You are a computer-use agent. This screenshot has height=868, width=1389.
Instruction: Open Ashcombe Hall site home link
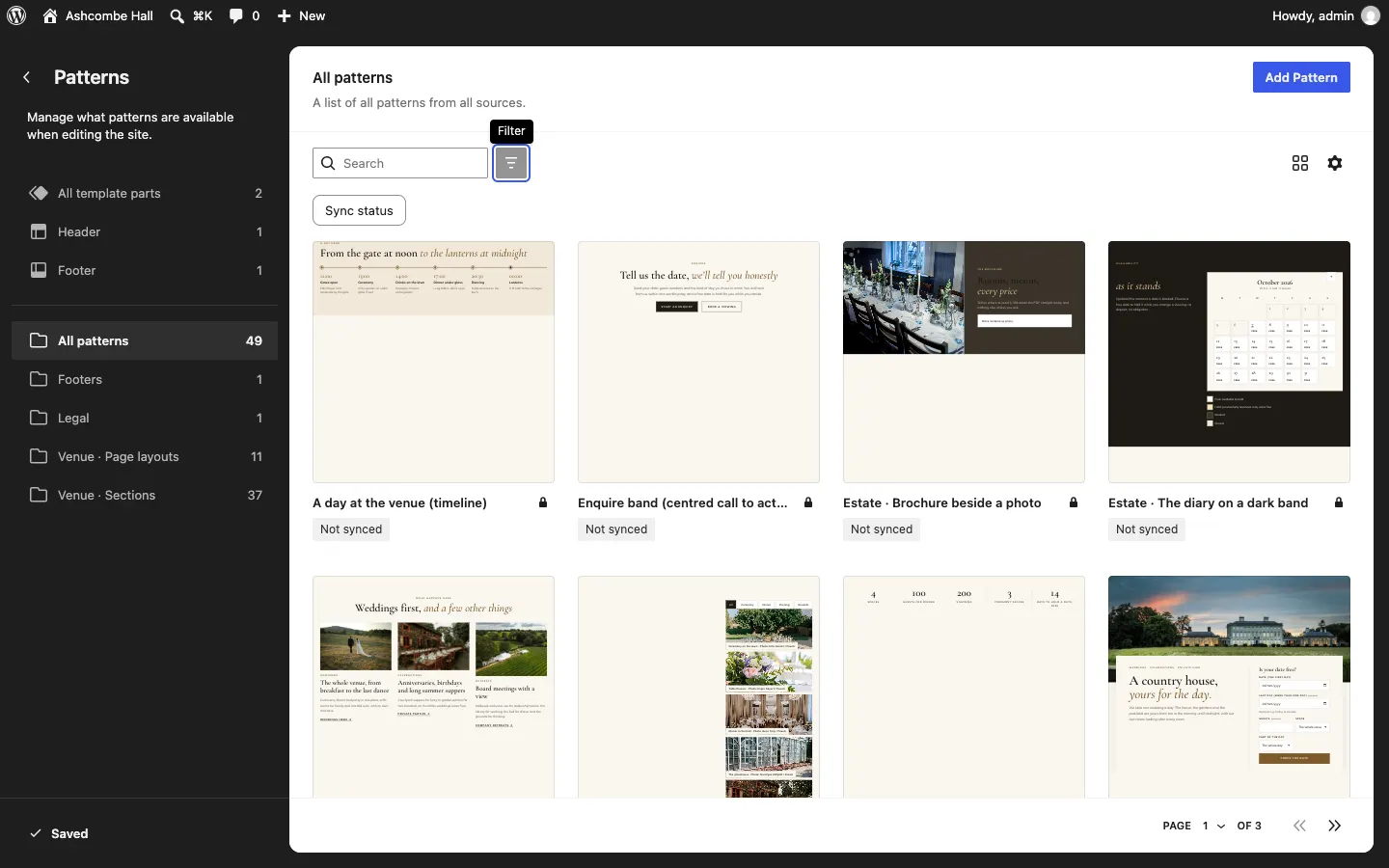point(97,15)
